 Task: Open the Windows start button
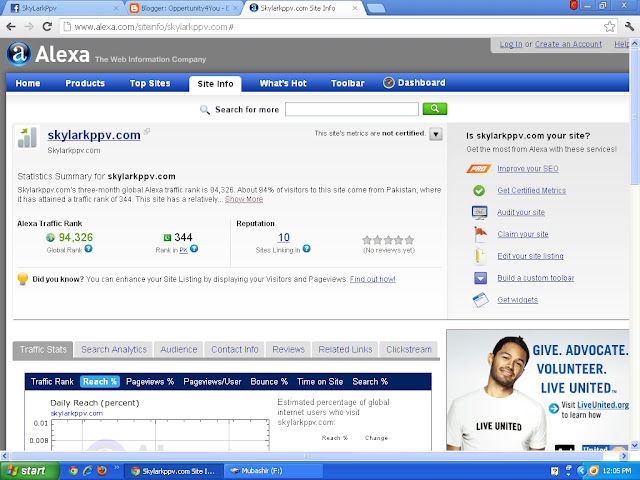pyautogui.click(x=29, y=471)
